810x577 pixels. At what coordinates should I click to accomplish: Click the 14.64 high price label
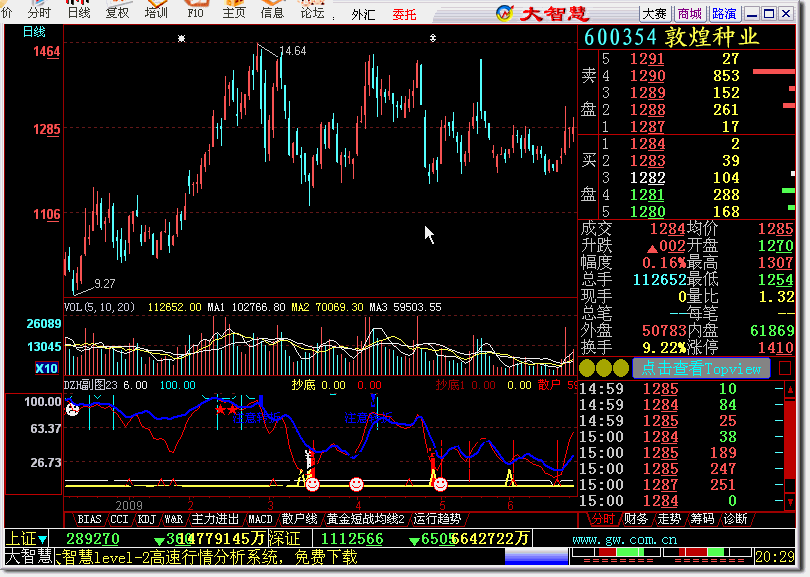[292, 51]
